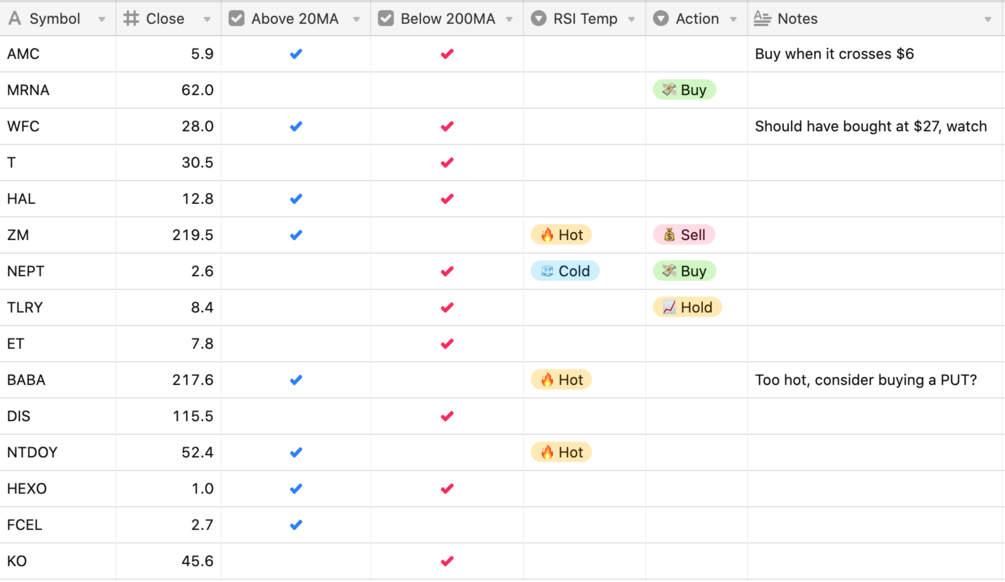This screenshot has width=1005, height=582.
Task: Click the Cold tag in NEPT row
Action: tap(565, 271)
